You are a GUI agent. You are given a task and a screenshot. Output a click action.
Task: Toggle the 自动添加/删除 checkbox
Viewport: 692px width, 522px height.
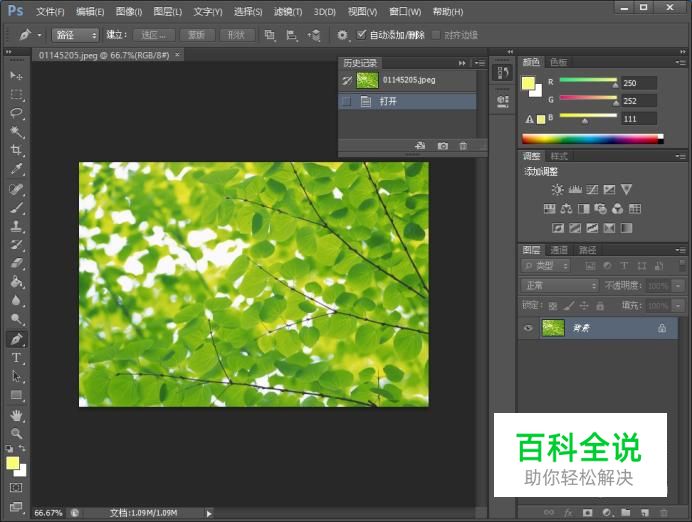pos(362,35)
